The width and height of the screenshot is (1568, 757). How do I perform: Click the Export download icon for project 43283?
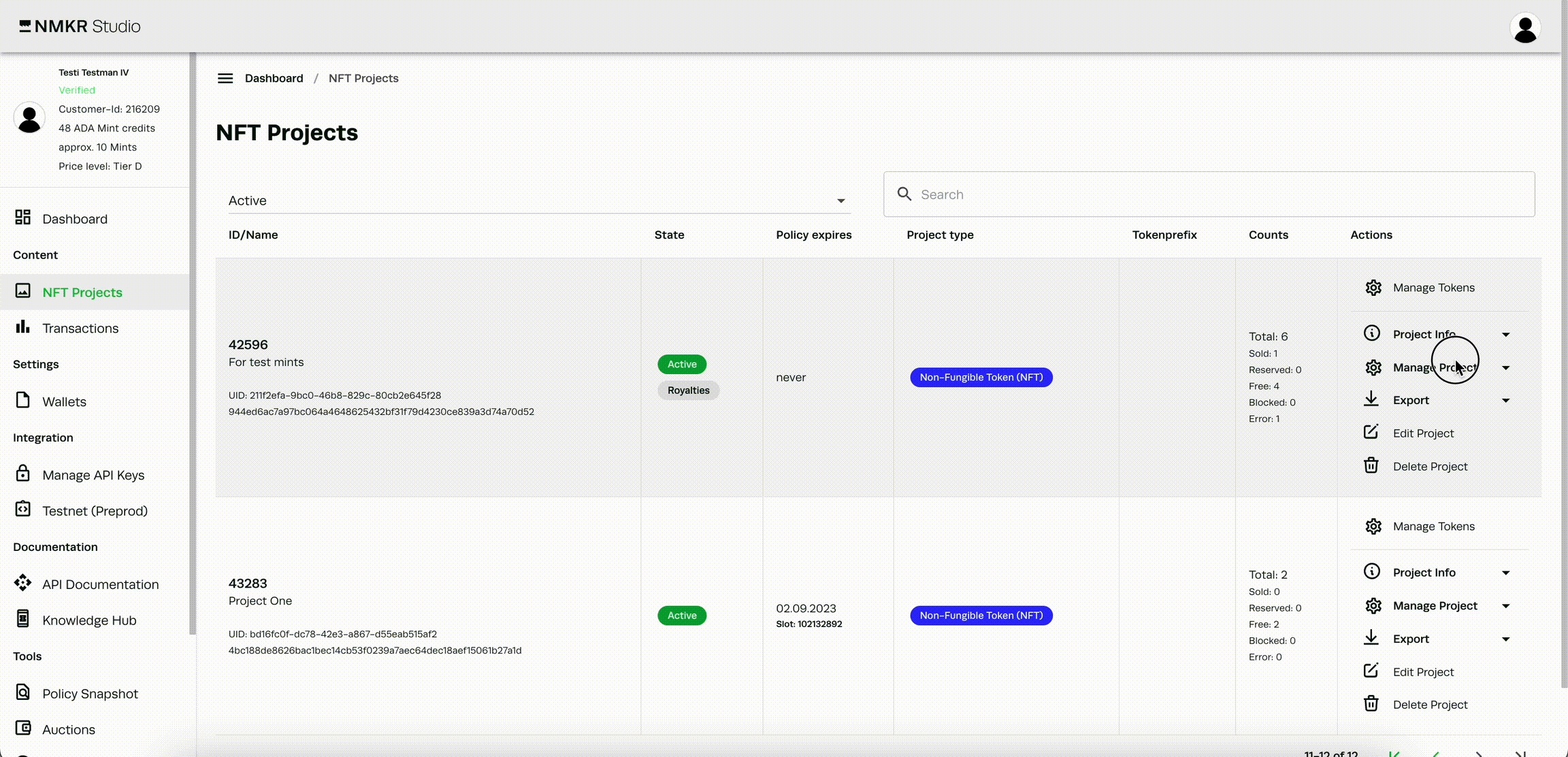[1371, 638]
